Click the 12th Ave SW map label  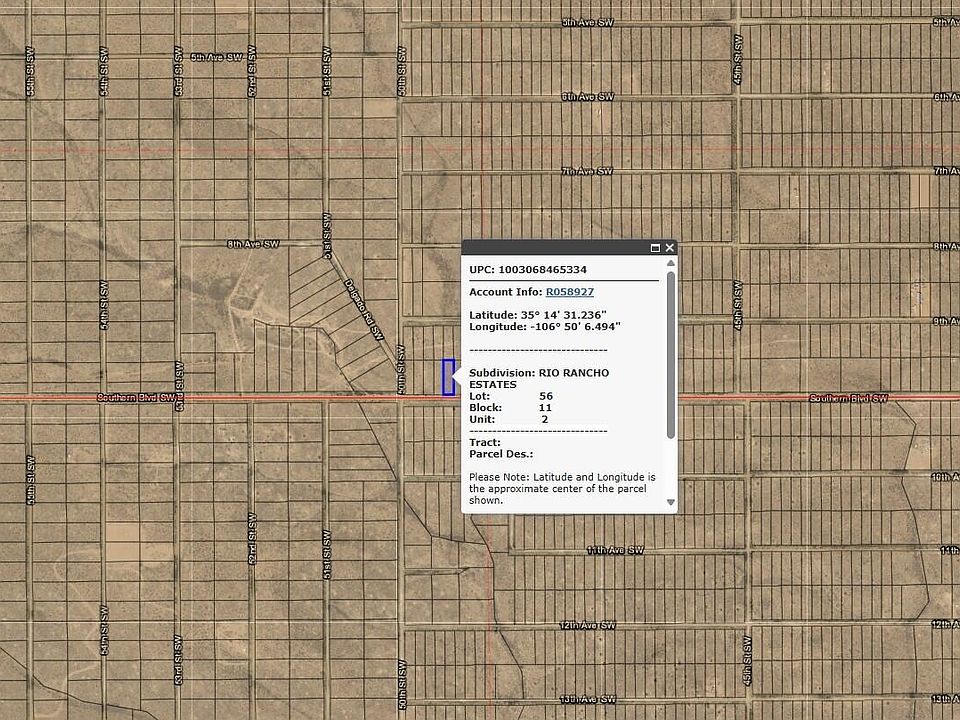(x=587, y=626)
